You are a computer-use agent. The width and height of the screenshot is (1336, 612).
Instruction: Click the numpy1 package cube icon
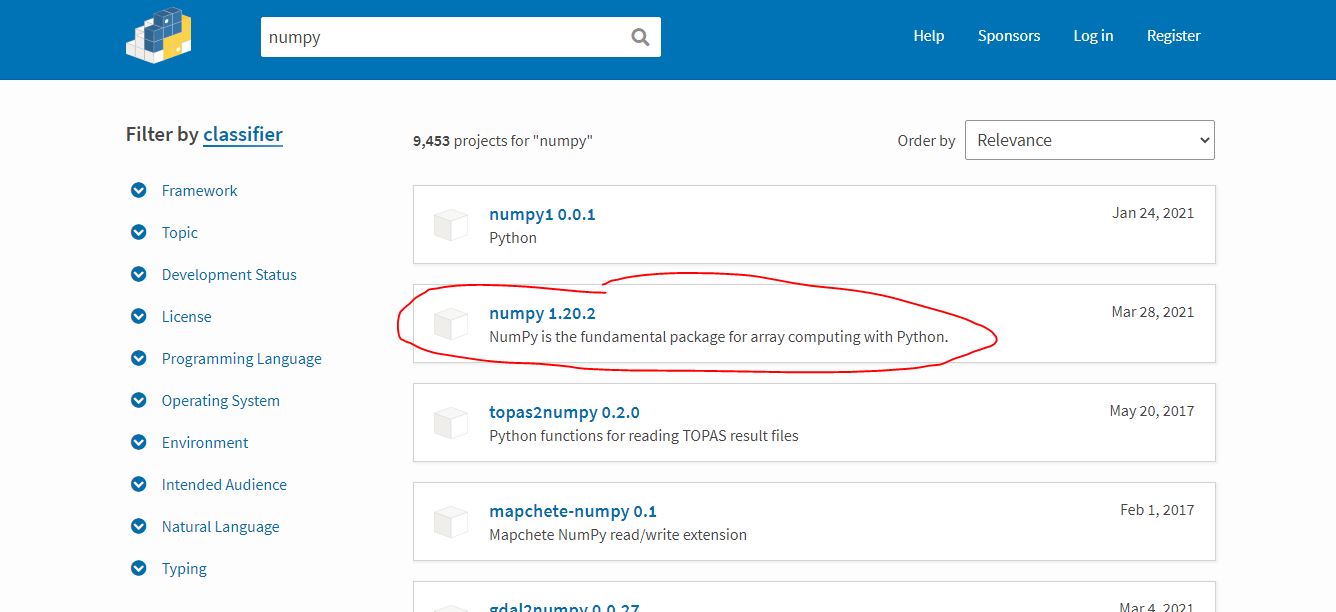[x=451, y=224]
